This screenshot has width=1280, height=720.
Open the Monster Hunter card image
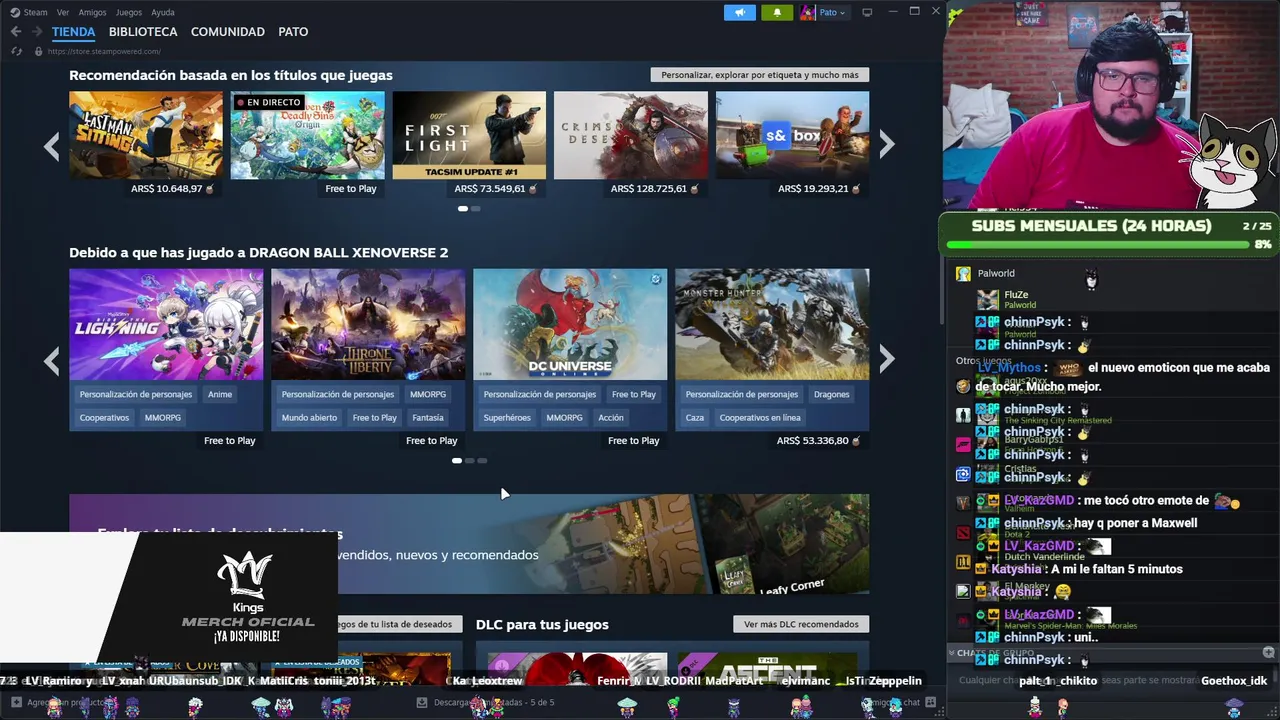(772, 324)
